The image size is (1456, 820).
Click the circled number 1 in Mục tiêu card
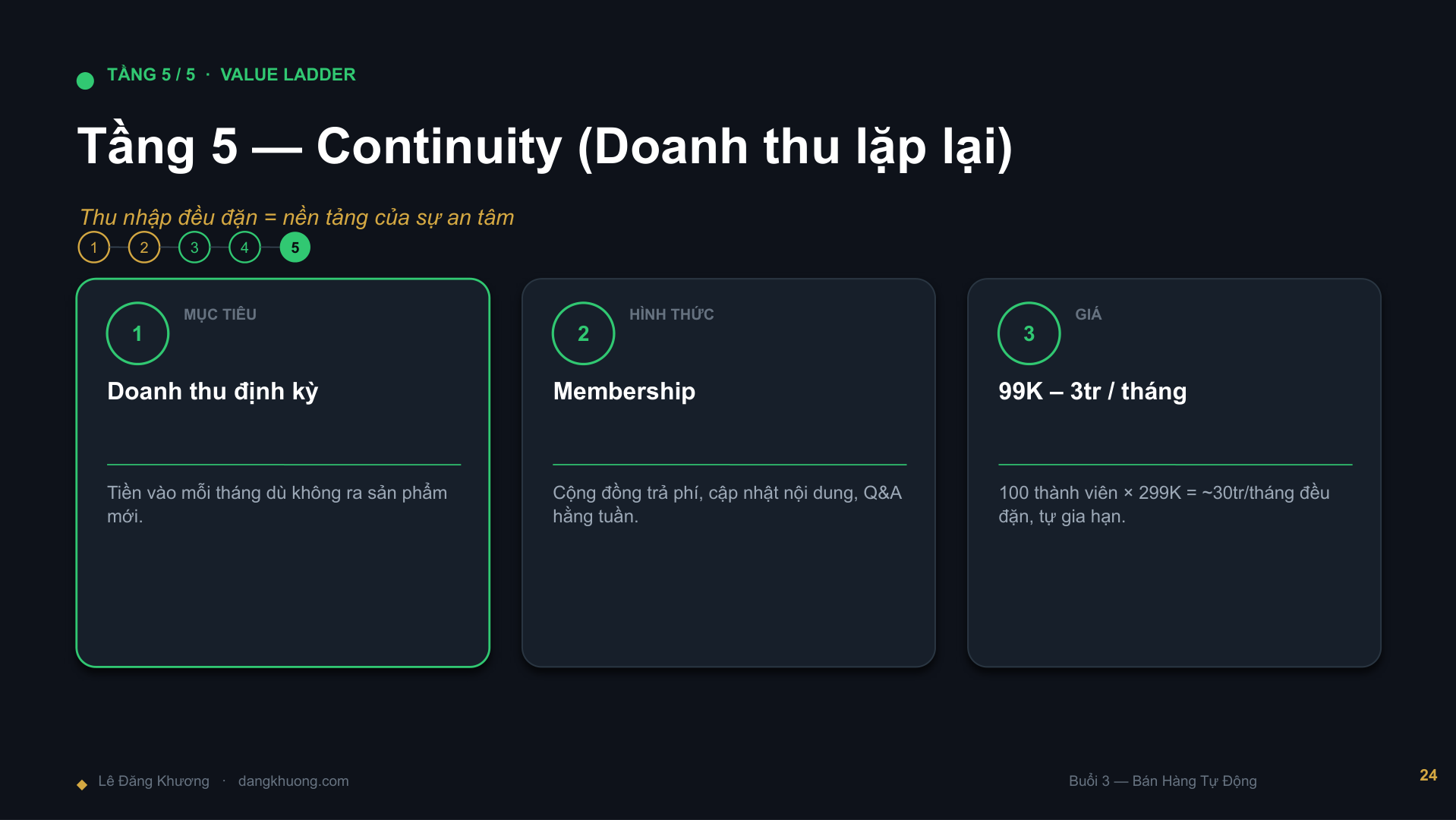[x=137, y=333]
